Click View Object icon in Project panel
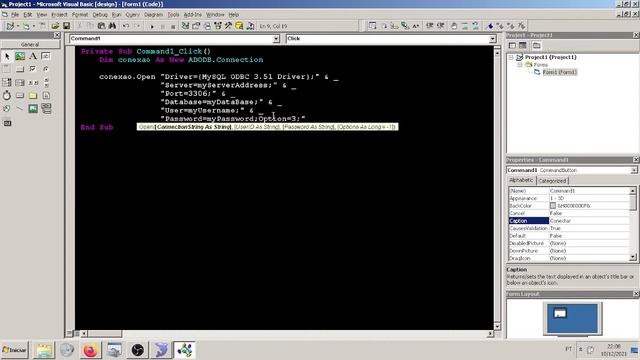640x360 pixels. [x=523, y=45]
